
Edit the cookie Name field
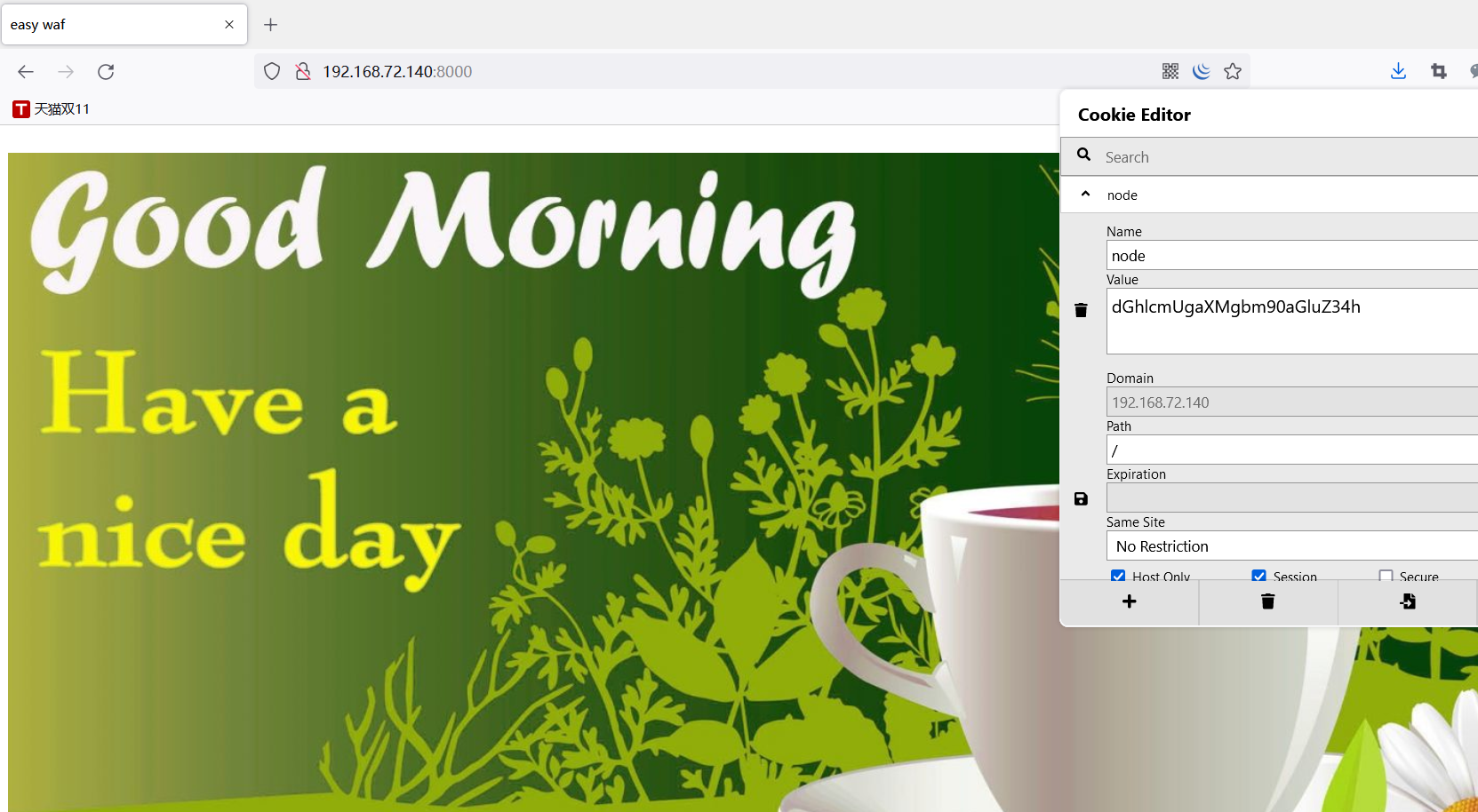(x=1292, y=256)
